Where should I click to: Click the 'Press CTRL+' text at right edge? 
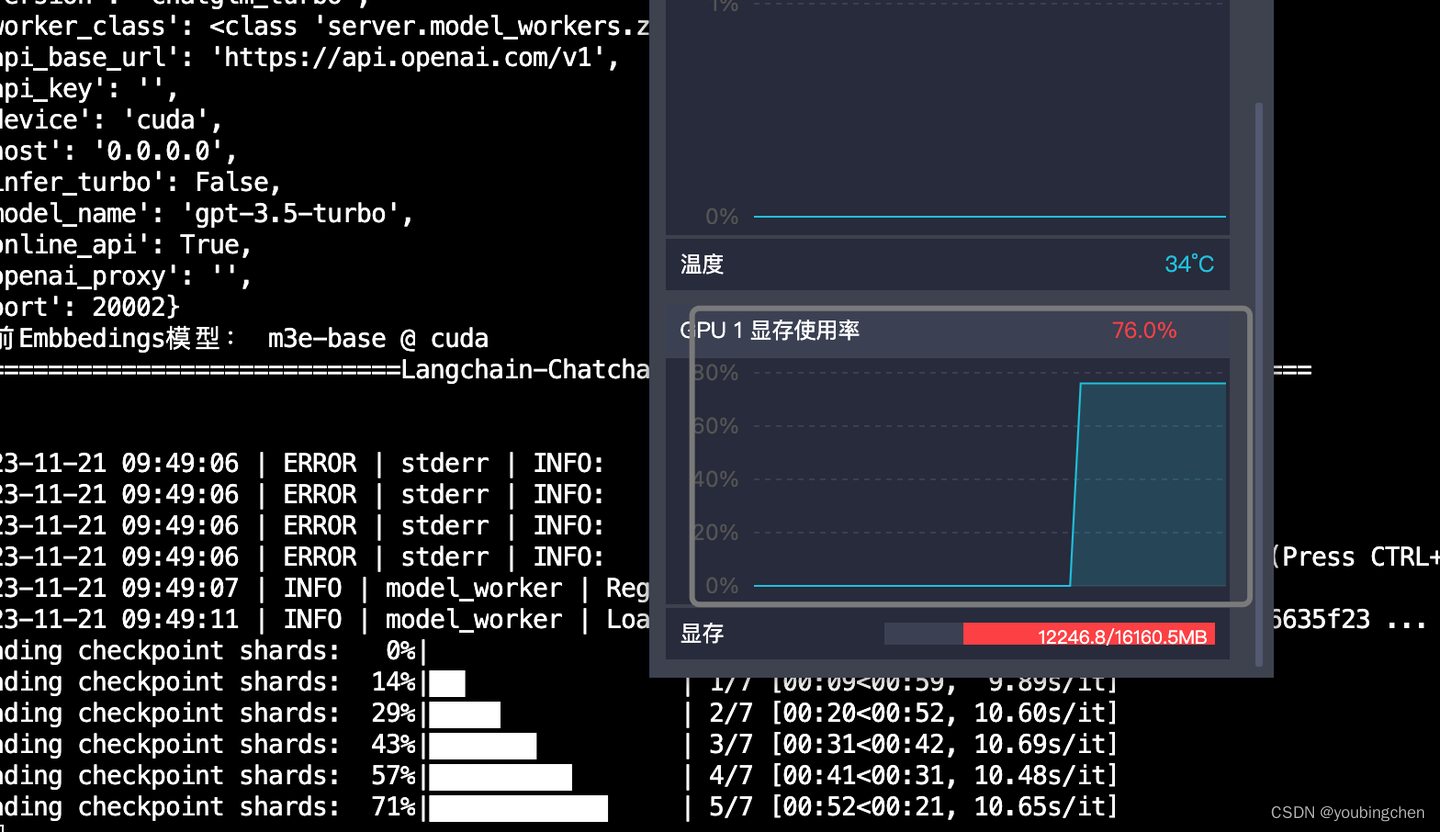click(x=1356, y=558)
